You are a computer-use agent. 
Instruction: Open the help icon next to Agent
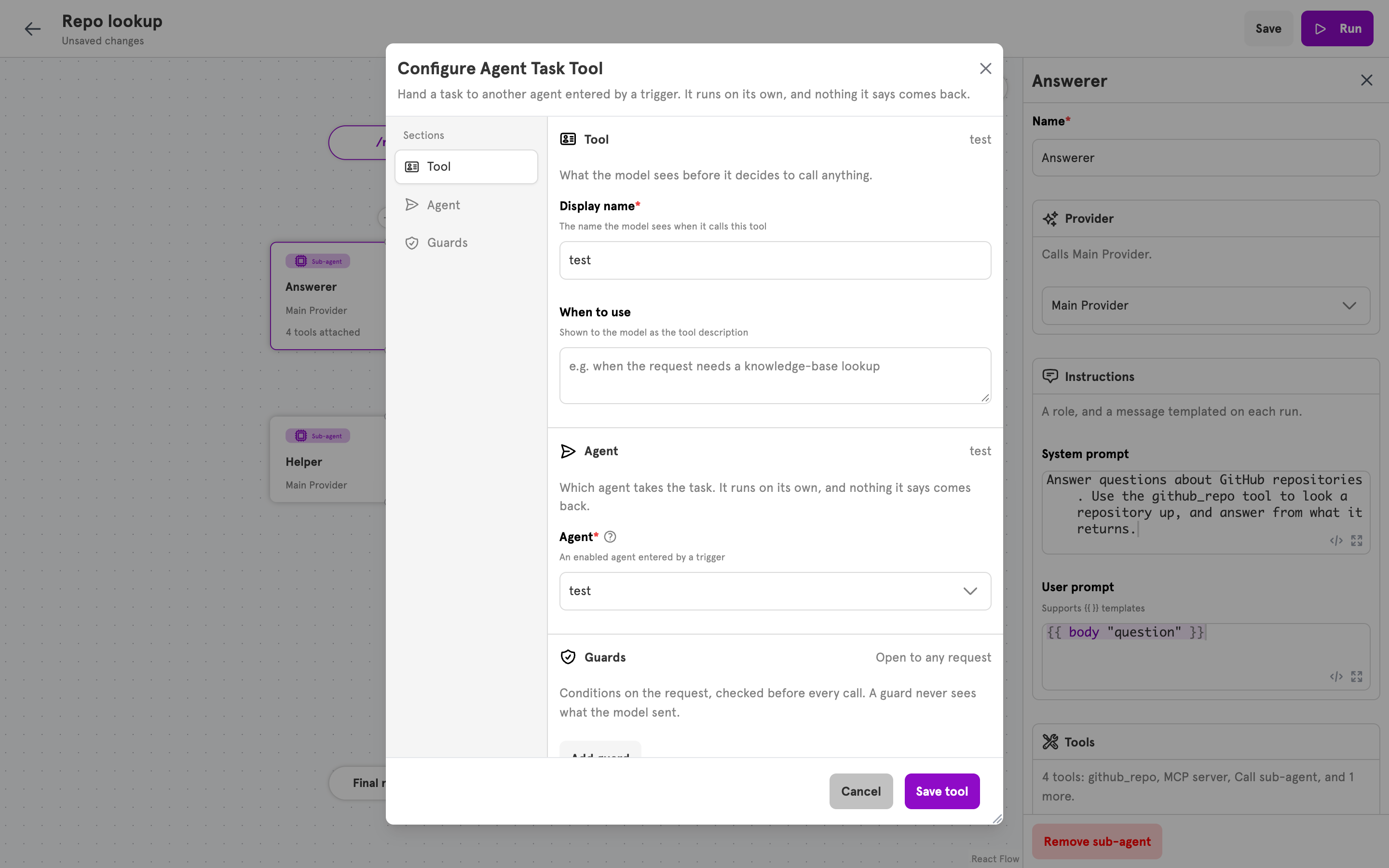click(610, 537)
